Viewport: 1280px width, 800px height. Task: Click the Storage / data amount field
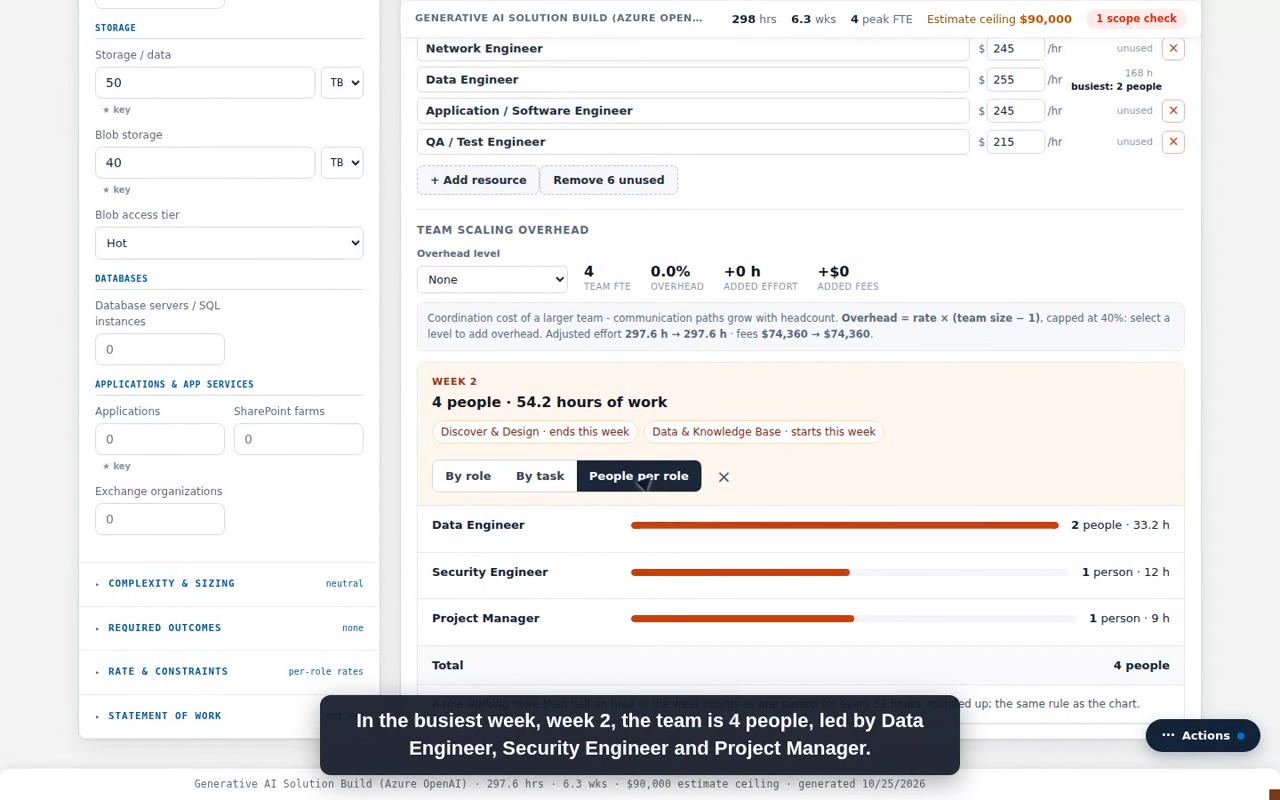click(205, 83)
